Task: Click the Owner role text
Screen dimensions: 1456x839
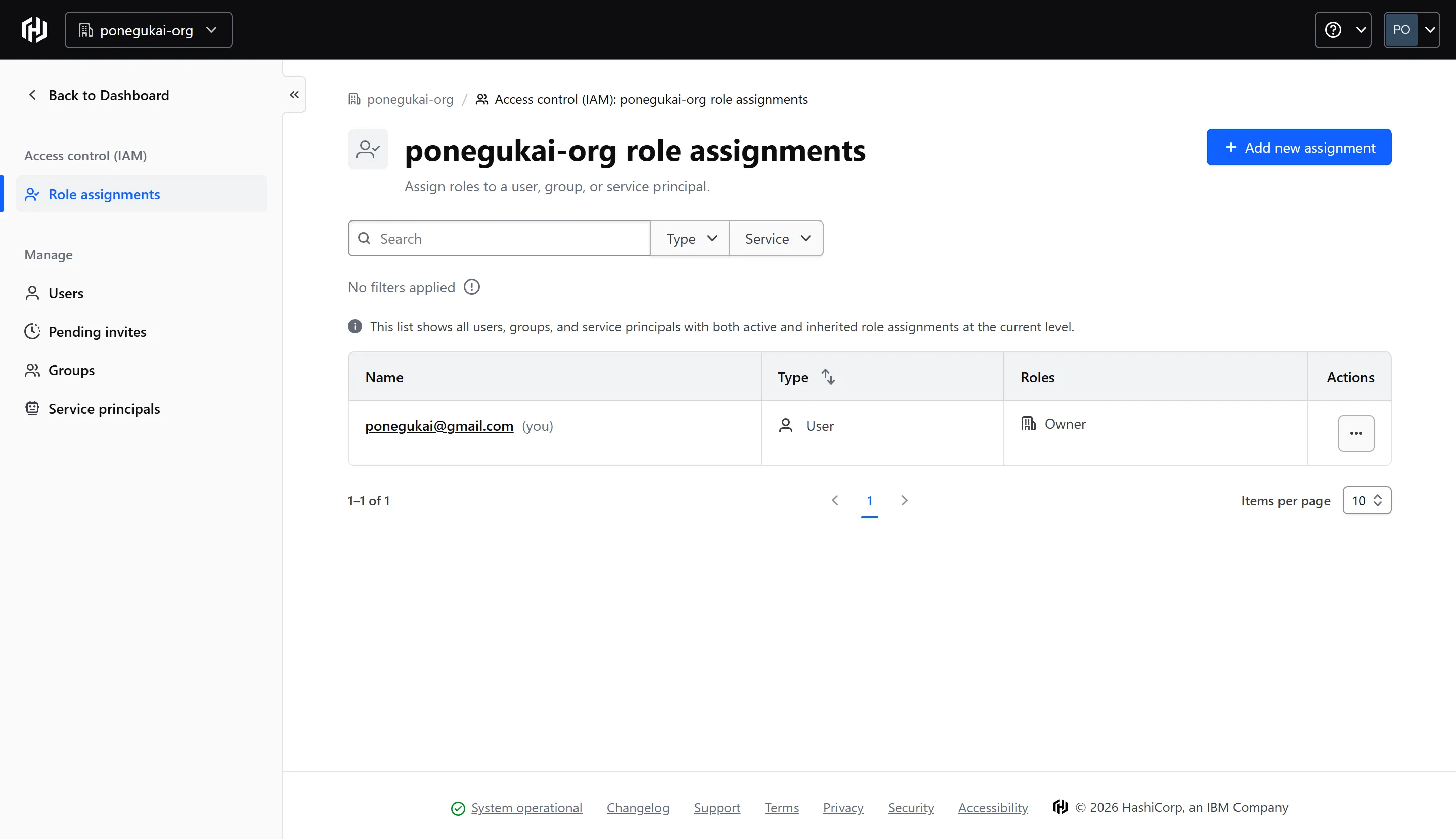Action: click(1066, 424)
